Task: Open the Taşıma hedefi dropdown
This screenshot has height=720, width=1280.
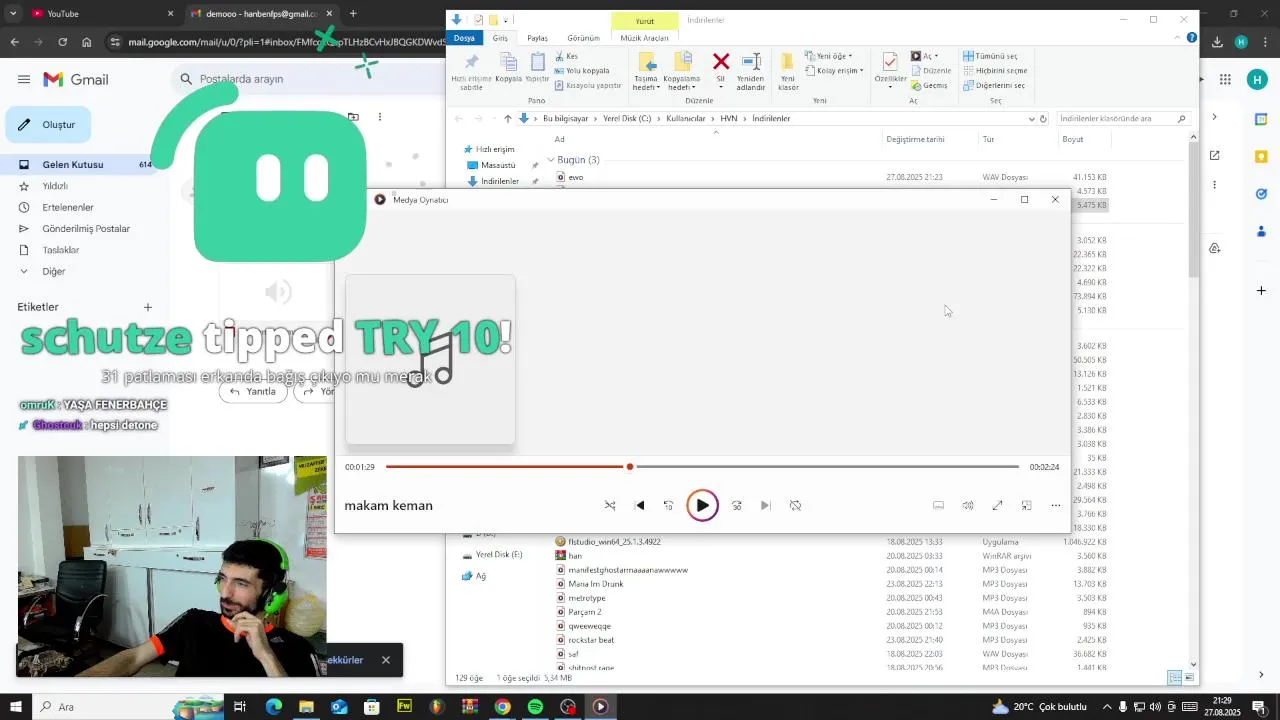Action: [646, 71]
